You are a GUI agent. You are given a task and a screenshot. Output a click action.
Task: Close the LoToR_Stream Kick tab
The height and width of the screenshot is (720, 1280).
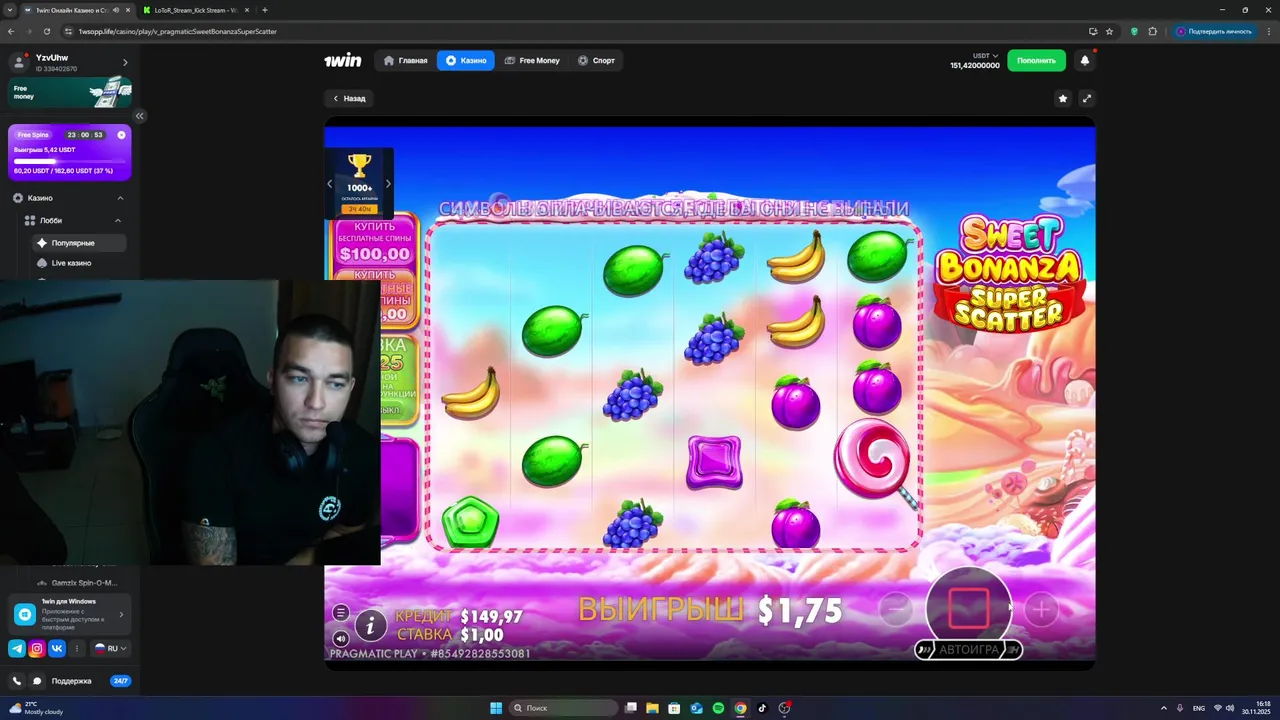click(247, 10)
